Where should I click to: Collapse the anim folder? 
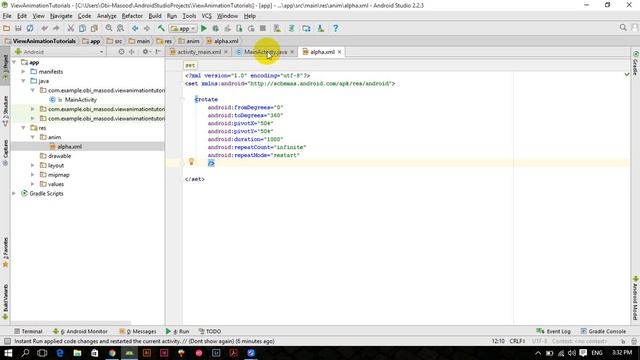(x=33, y=138)
